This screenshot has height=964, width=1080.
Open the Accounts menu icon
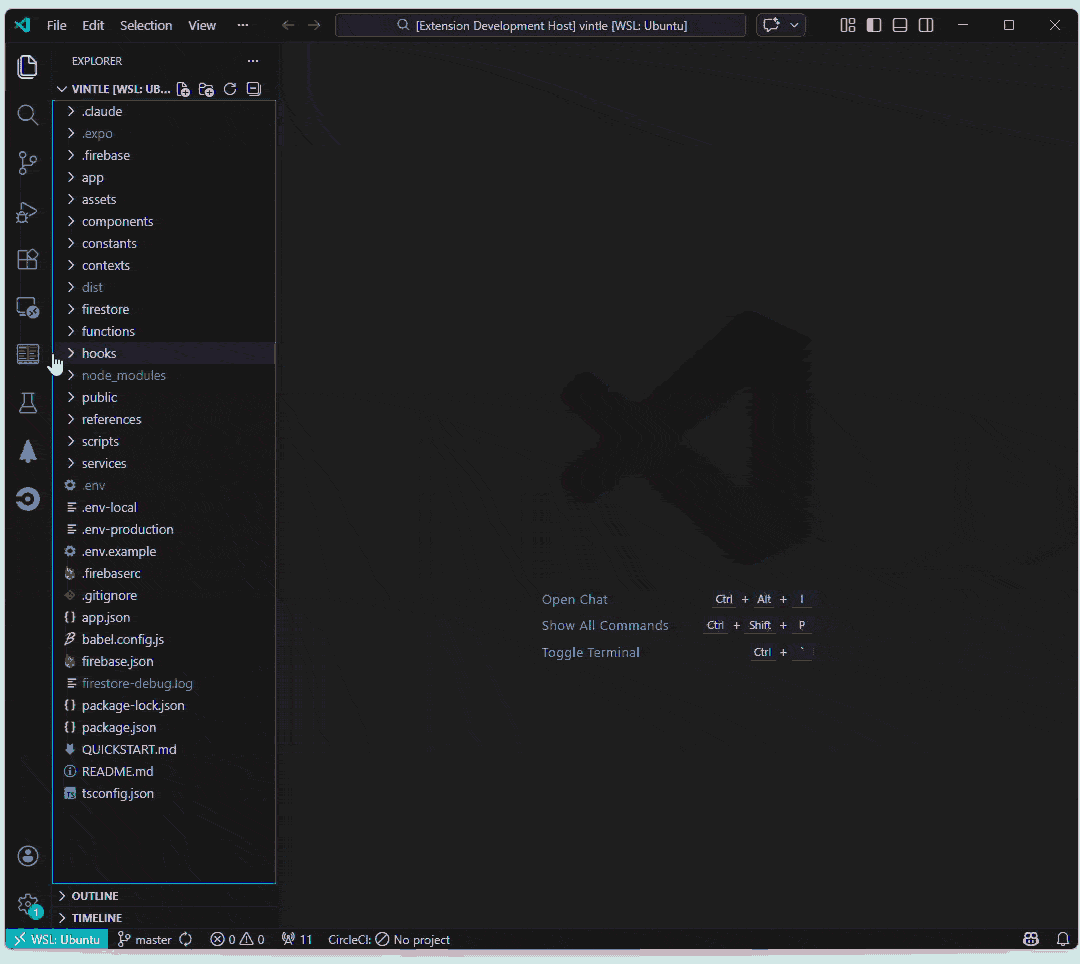(28, 856)
